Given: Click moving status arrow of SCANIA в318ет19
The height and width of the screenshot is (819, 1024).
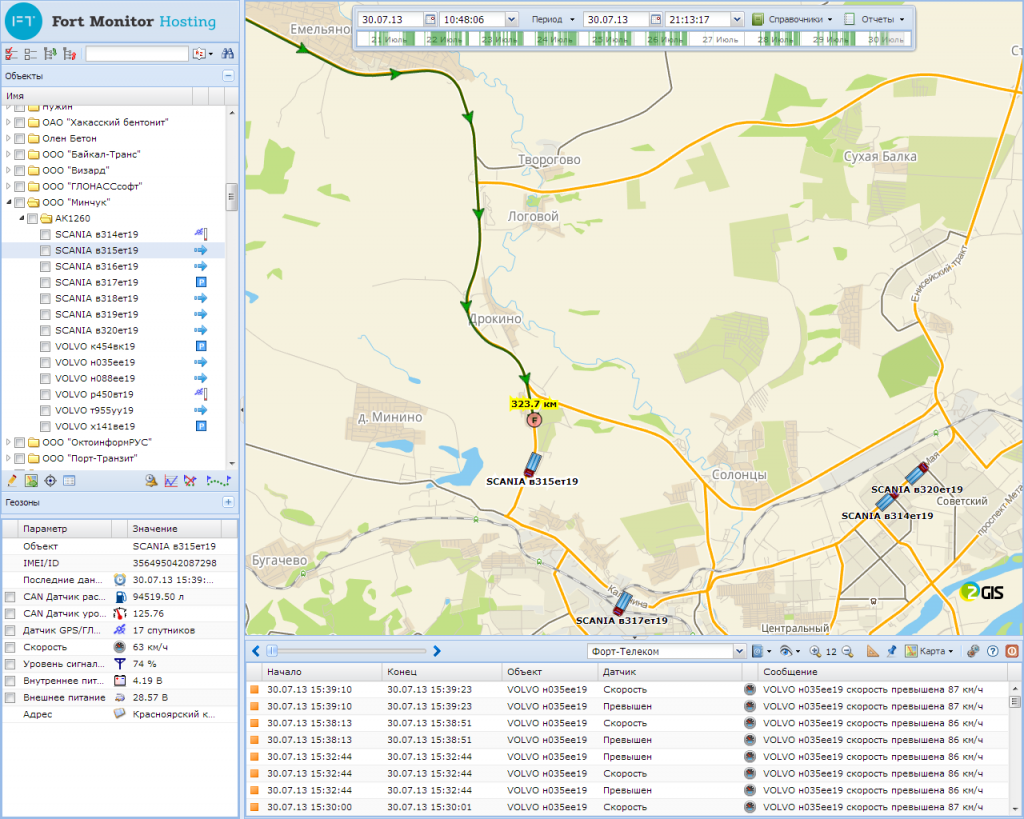Looking at the screenshot, I should tap(200, 298).
